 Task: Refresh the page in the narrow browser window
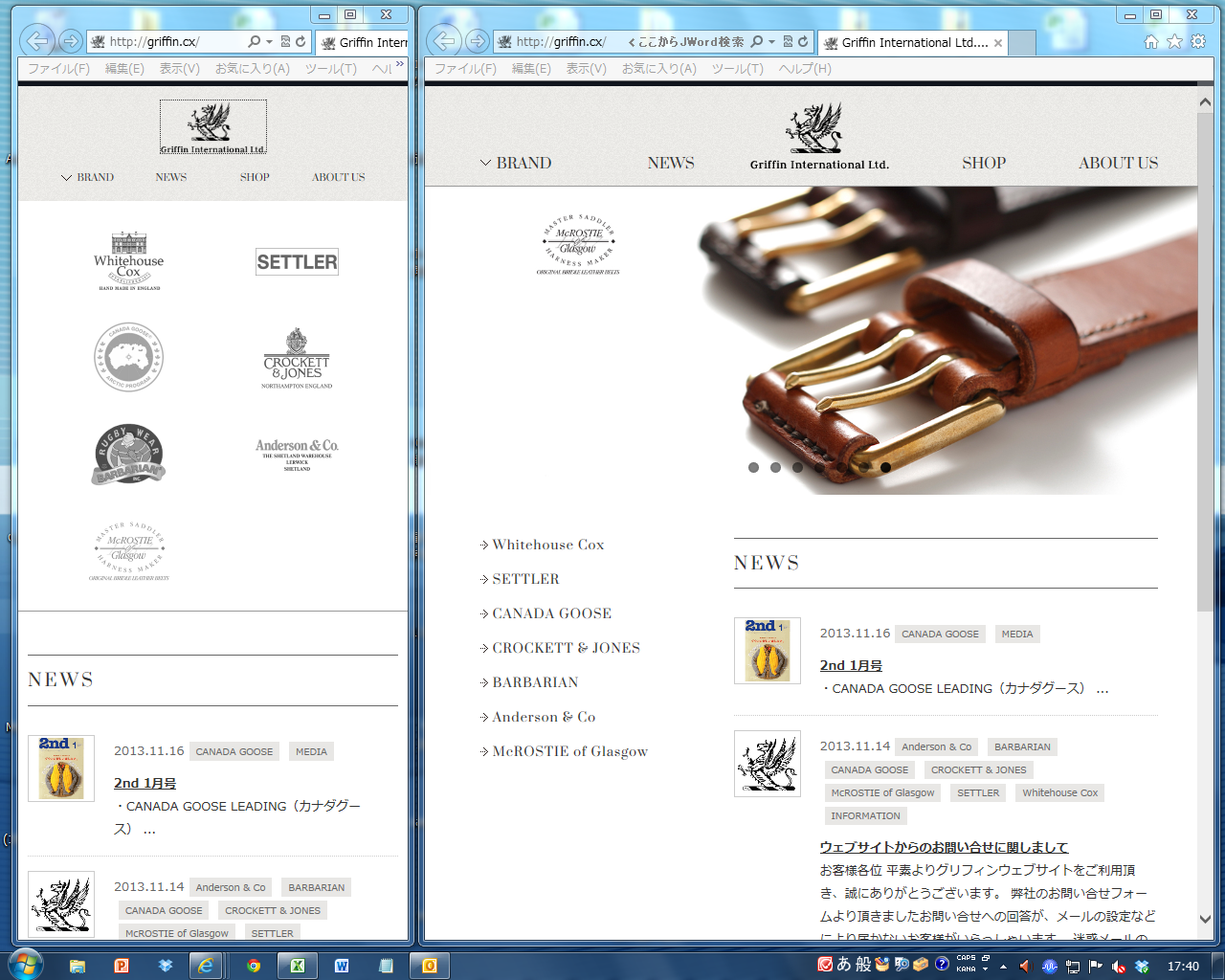301,41
